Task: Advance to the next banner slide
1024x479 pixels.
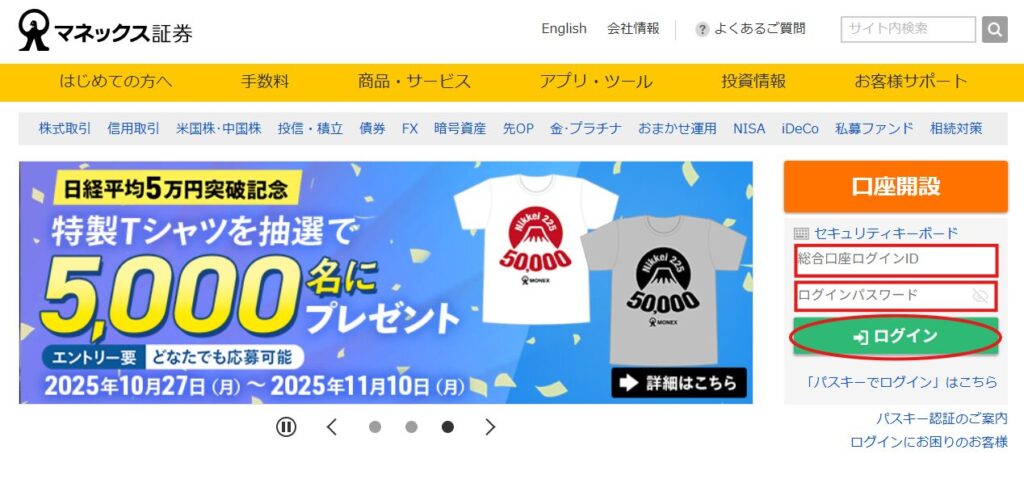Action: coord(490,427)
